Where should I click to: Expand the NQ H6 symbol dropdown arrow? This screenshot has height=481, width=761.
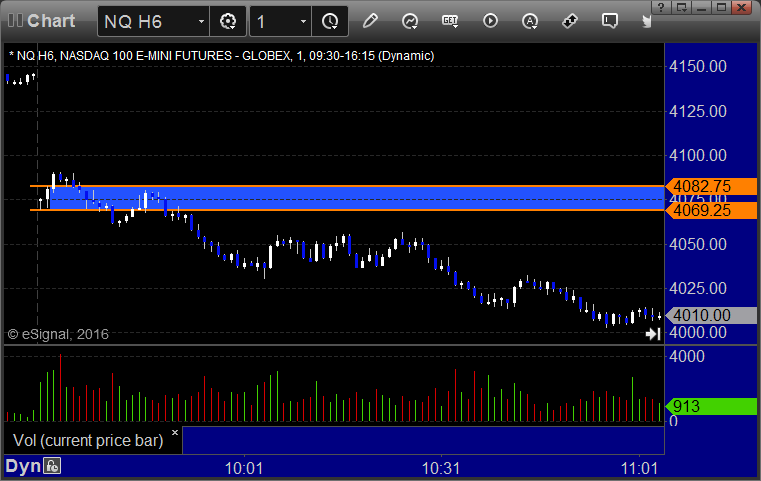click(x=201, y=21)
